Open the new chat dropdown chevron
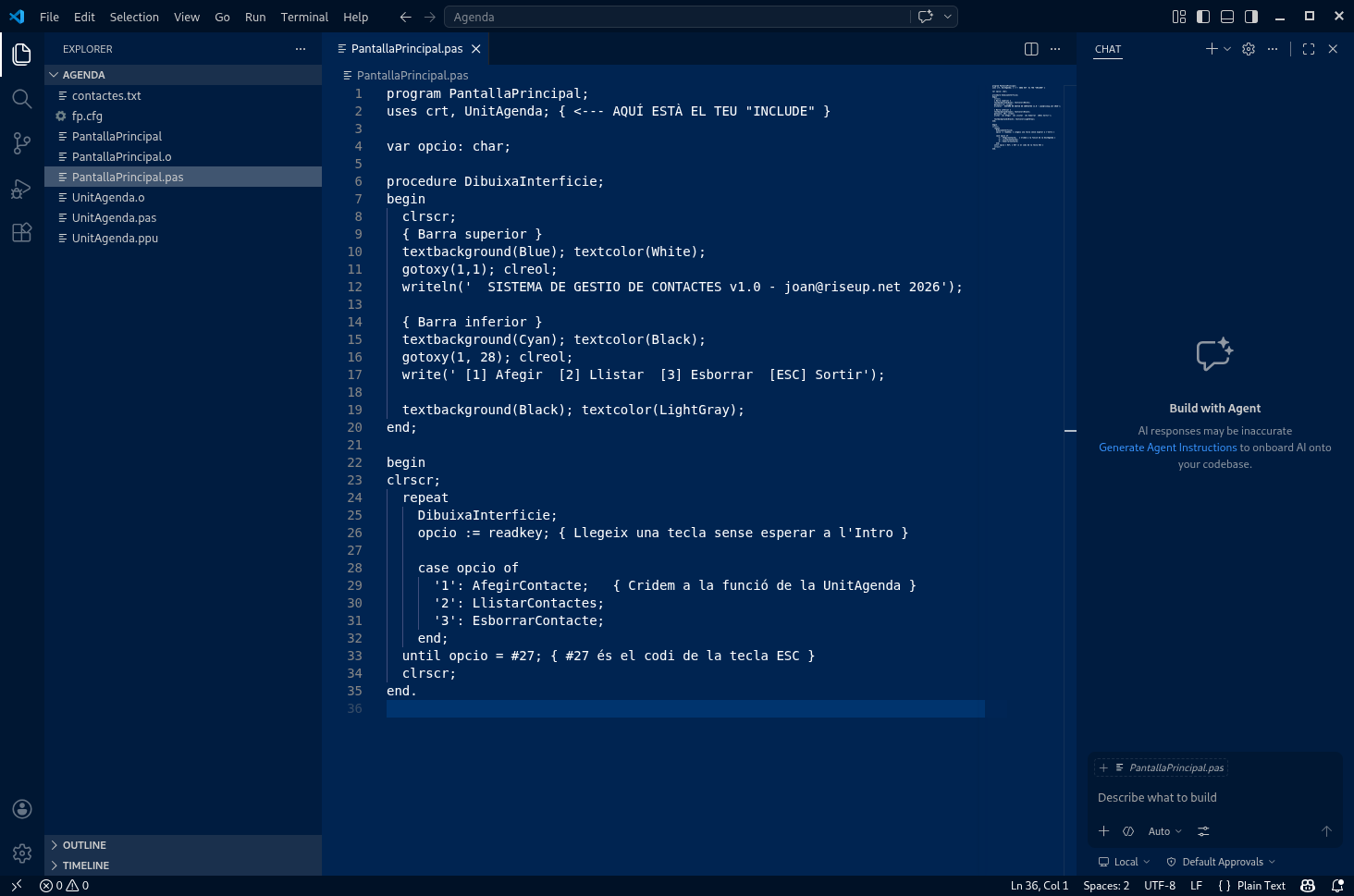1354x896 pixels. tap(1227, 49)
